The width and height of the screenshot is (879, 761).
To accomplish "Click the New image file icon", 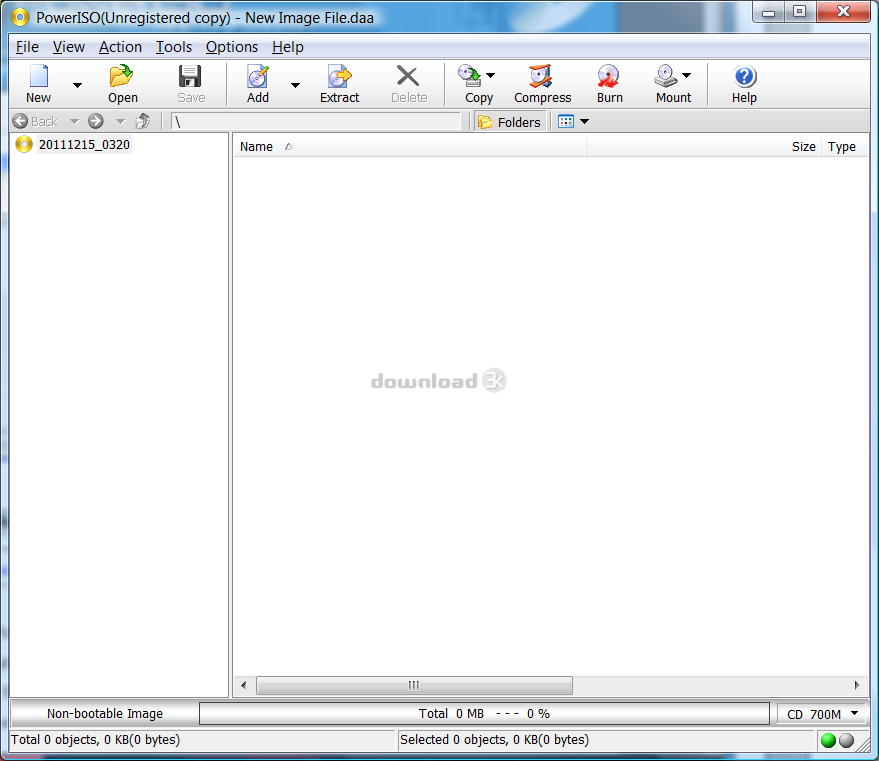I will (x=38, y=77).
